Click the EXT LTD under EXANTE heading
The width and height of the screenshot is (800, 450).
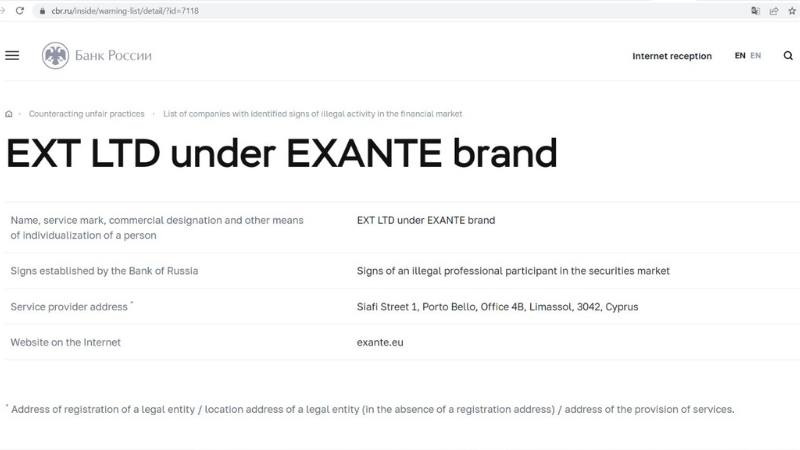tap(281, 154)
